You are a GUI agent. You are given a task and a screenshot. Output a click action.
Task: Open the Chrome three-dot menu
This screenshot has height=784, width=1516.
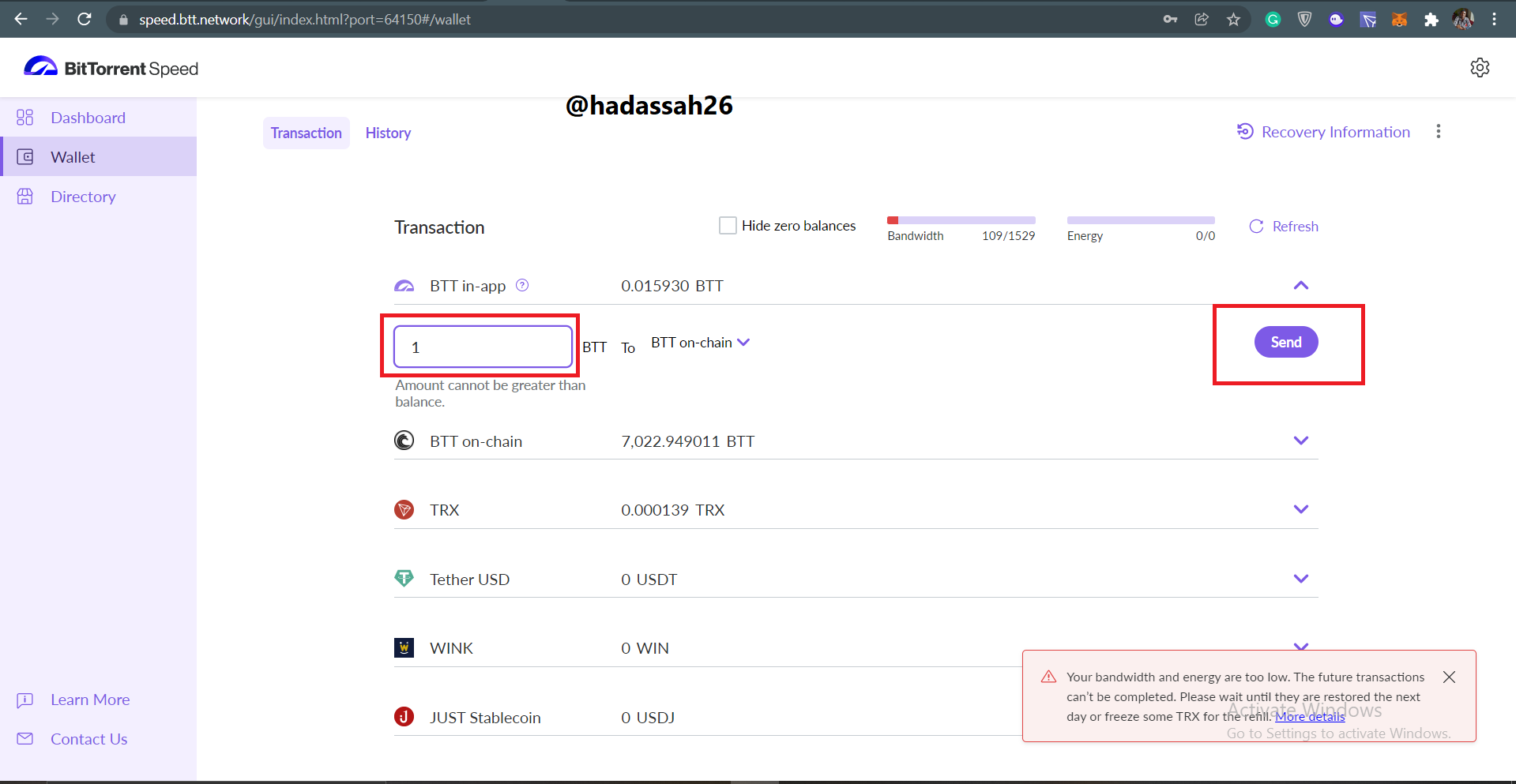coord(1494,19)
